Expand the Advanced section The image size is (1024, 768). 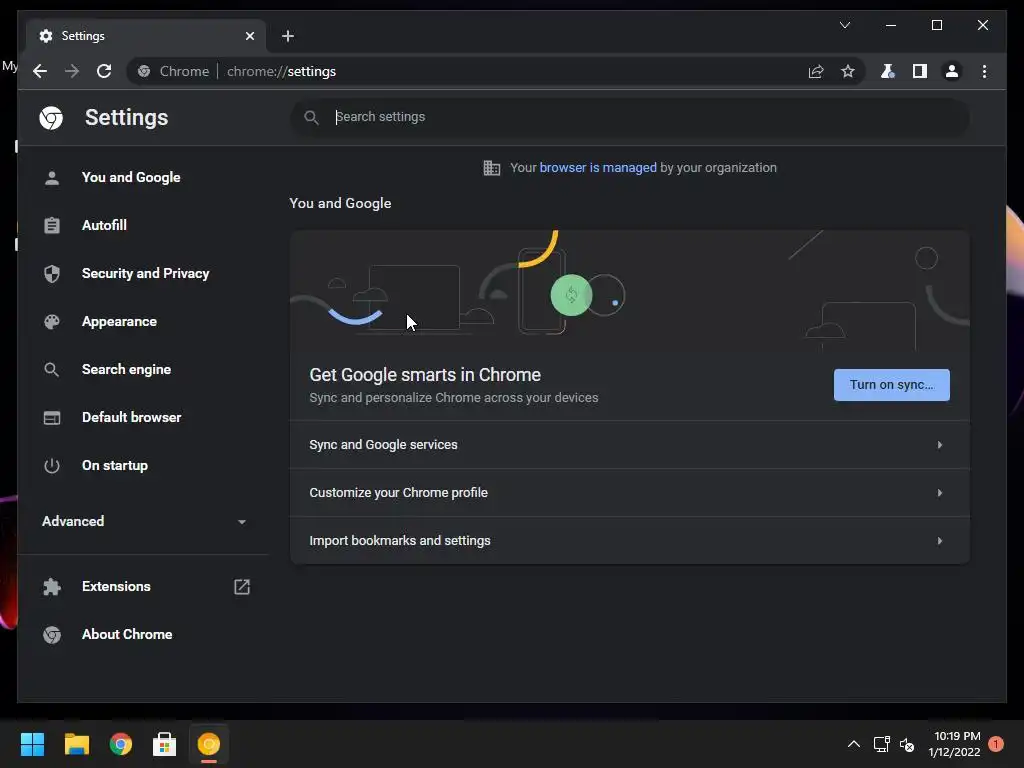click(x=144, y=521)
